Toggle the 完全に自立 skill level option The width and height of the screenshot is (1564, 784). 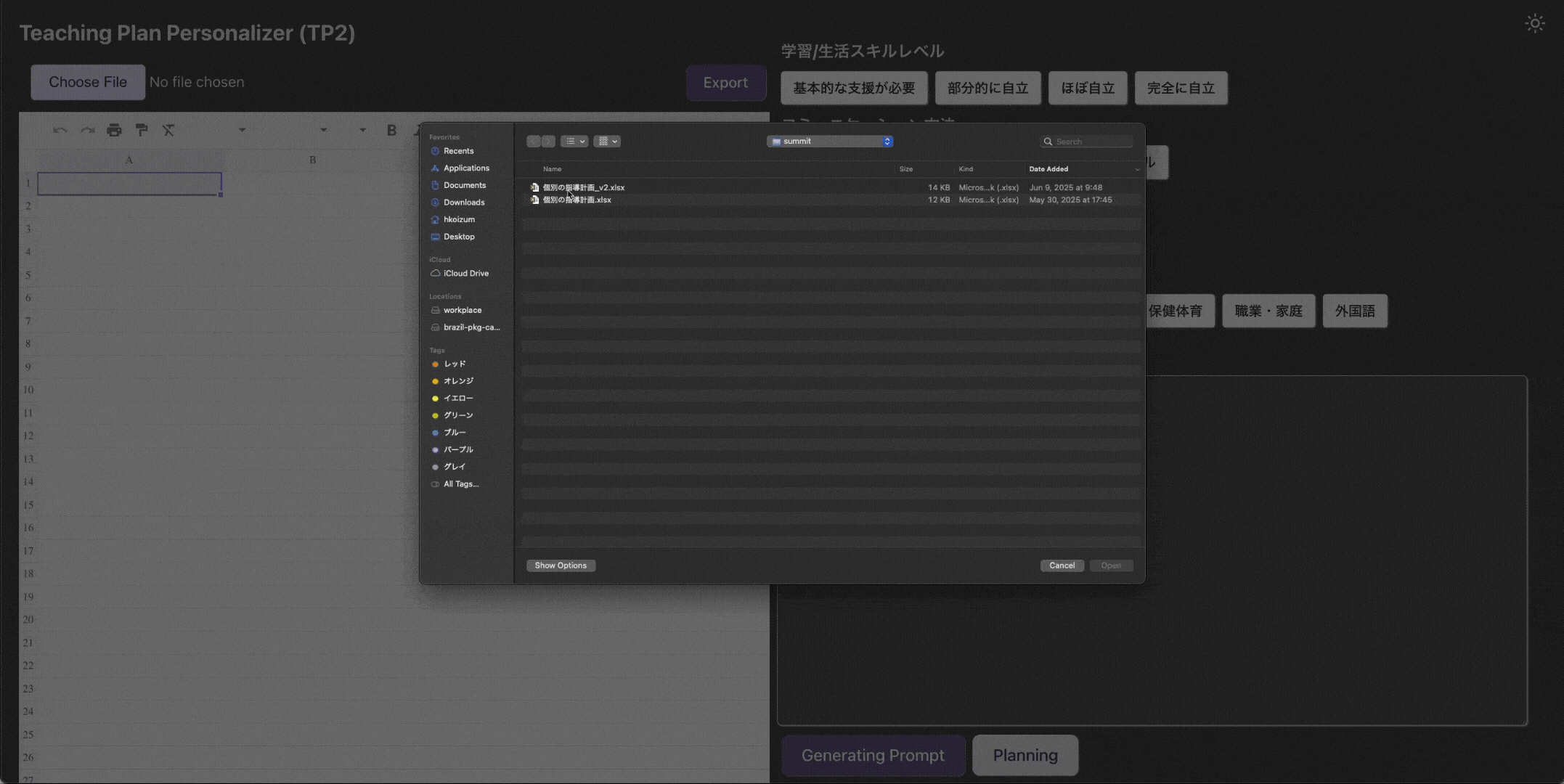[x=1180, y=89]
